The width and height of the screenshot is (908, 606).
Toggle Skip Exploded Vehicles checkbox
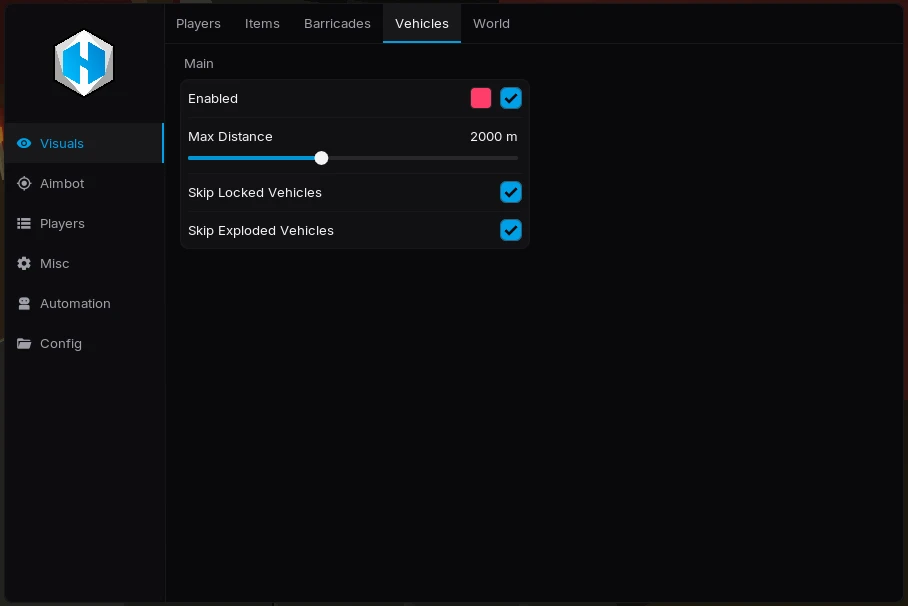(511, 230)
